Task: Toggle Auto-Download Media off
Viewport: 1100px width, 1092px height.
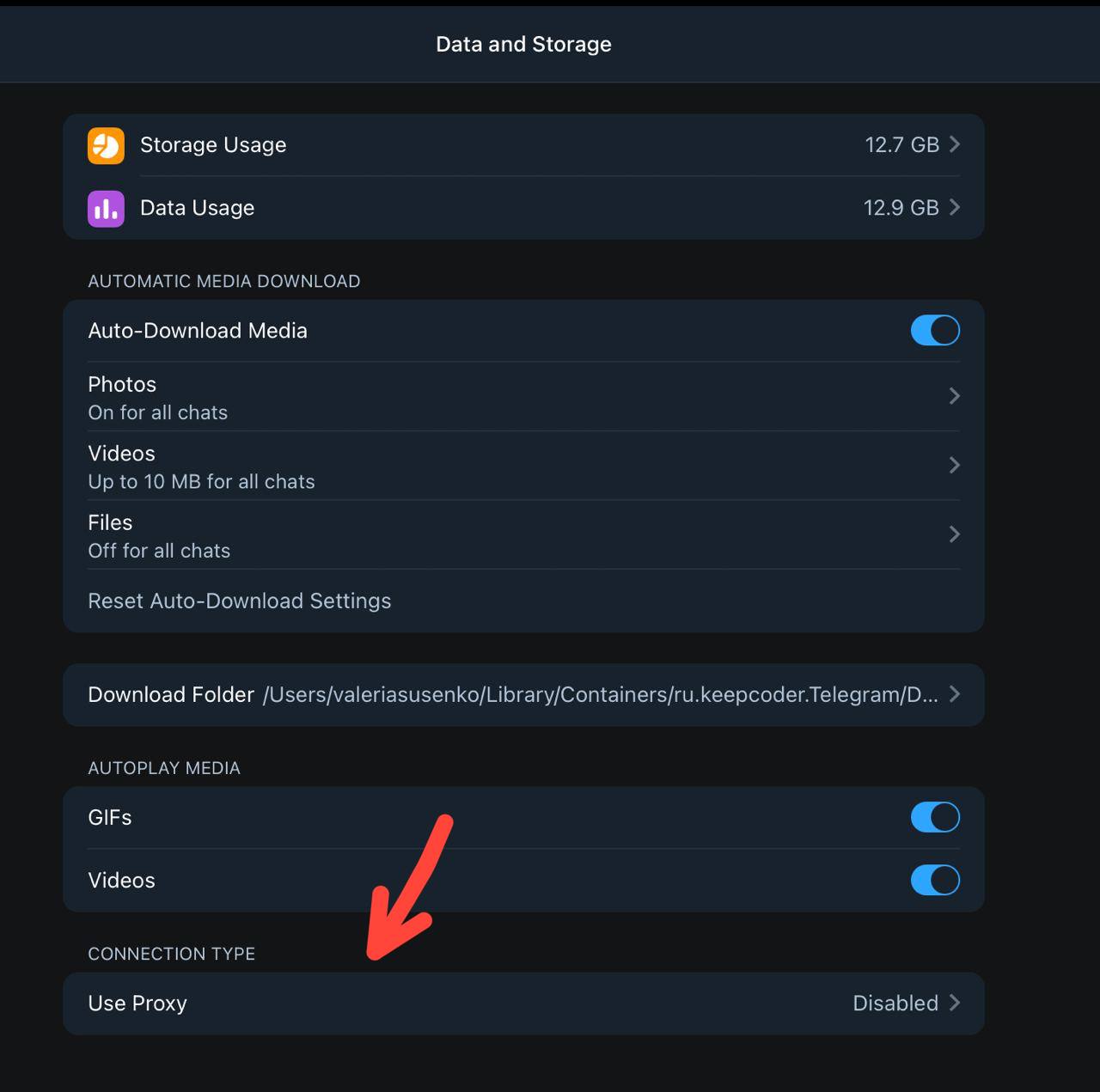Action: point(935,330)
